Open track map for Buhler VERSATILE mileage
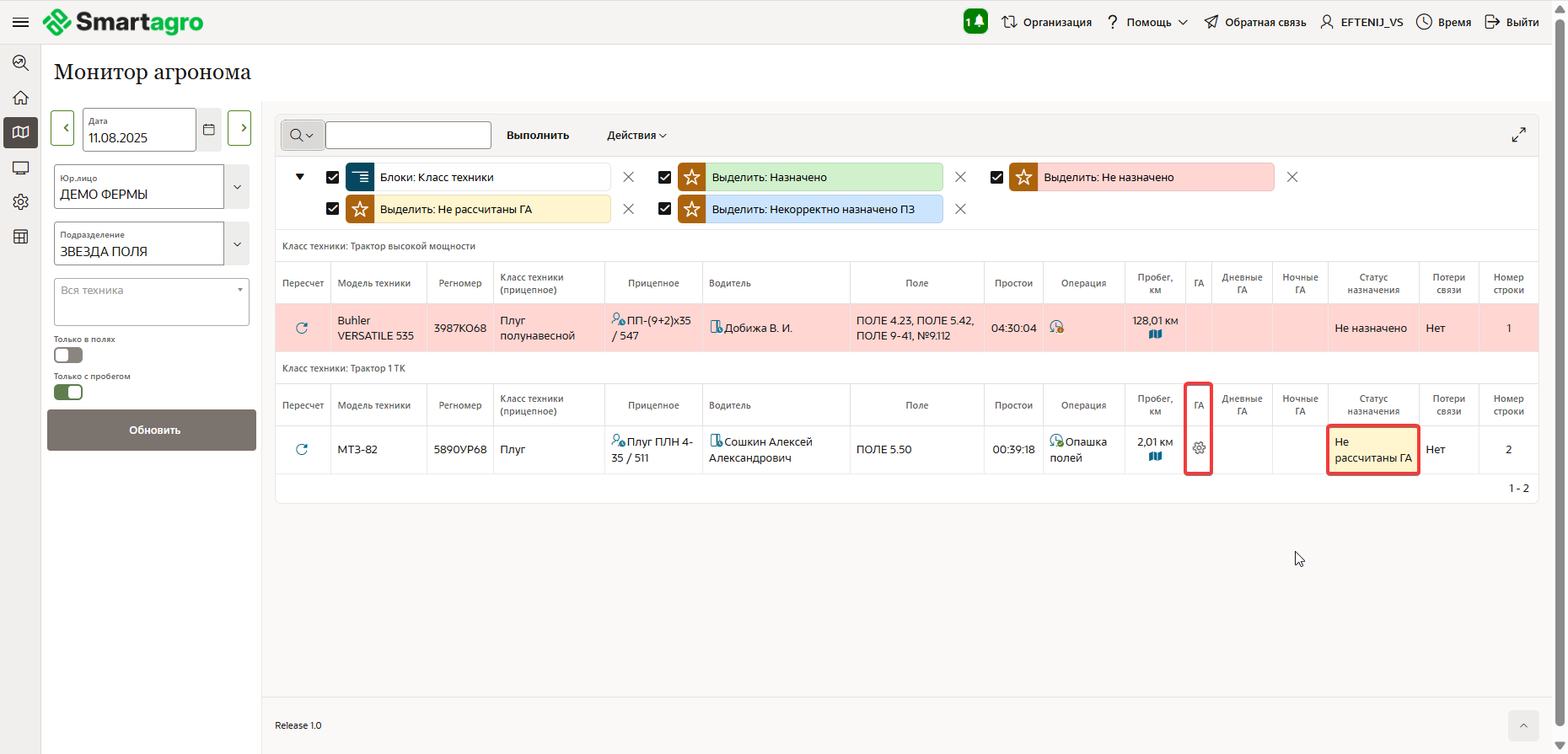 [x=1155, y=334]
